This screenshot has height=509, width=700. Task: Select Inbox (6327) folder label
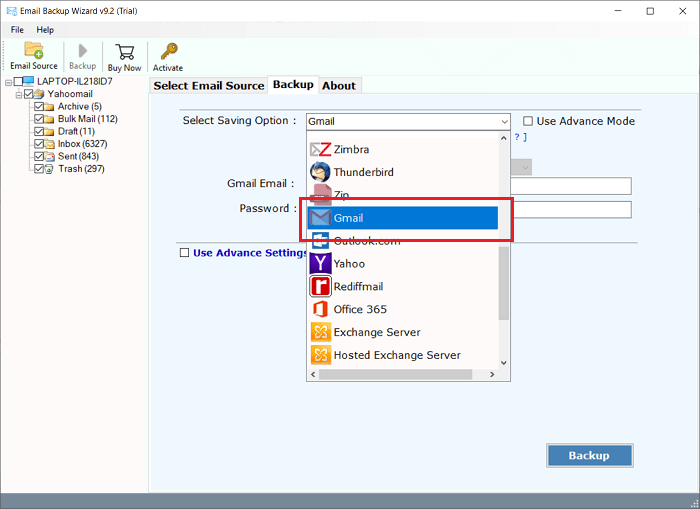(83, 144)
